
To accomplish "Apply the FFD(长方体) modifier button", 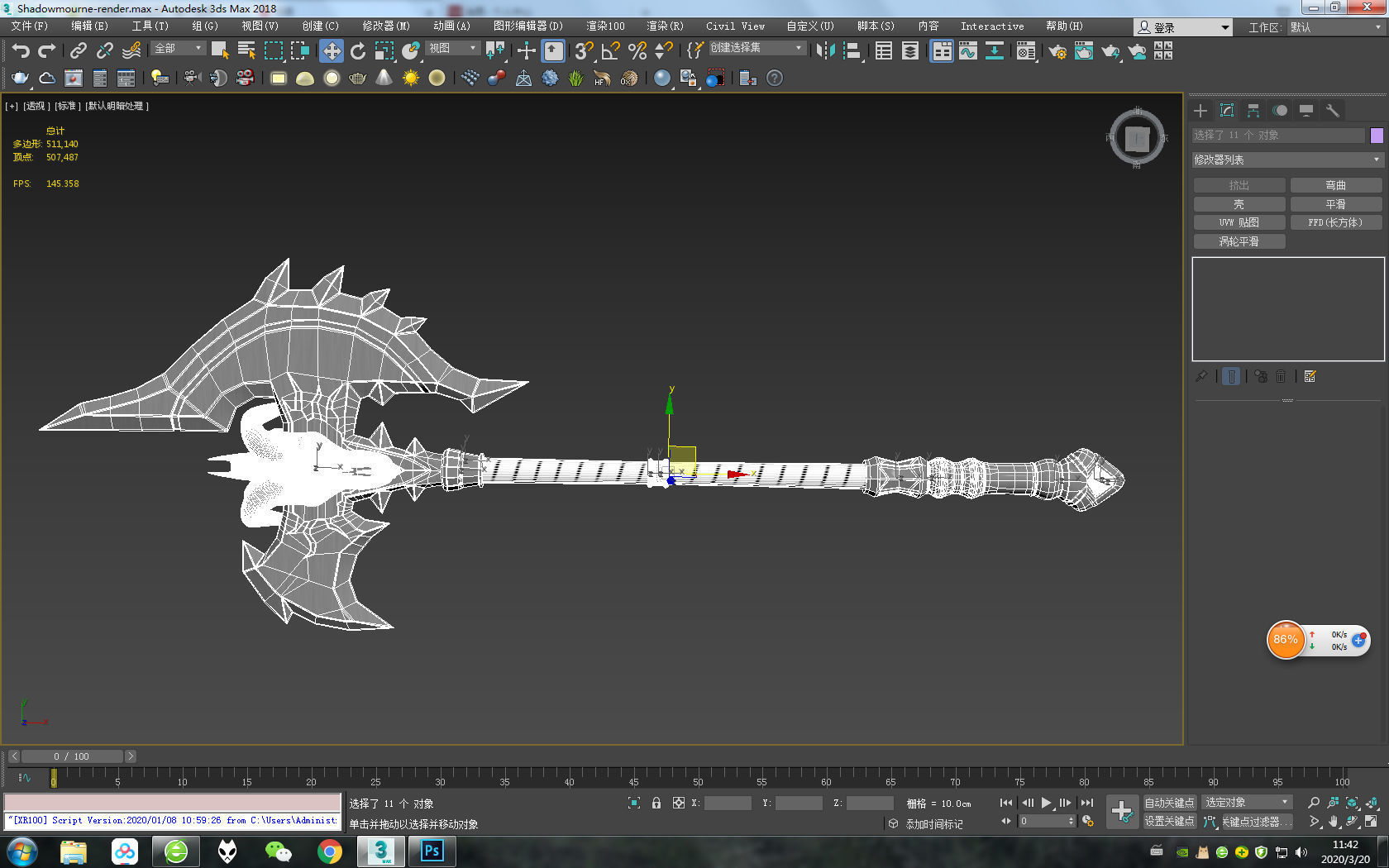I will 1336,222.
